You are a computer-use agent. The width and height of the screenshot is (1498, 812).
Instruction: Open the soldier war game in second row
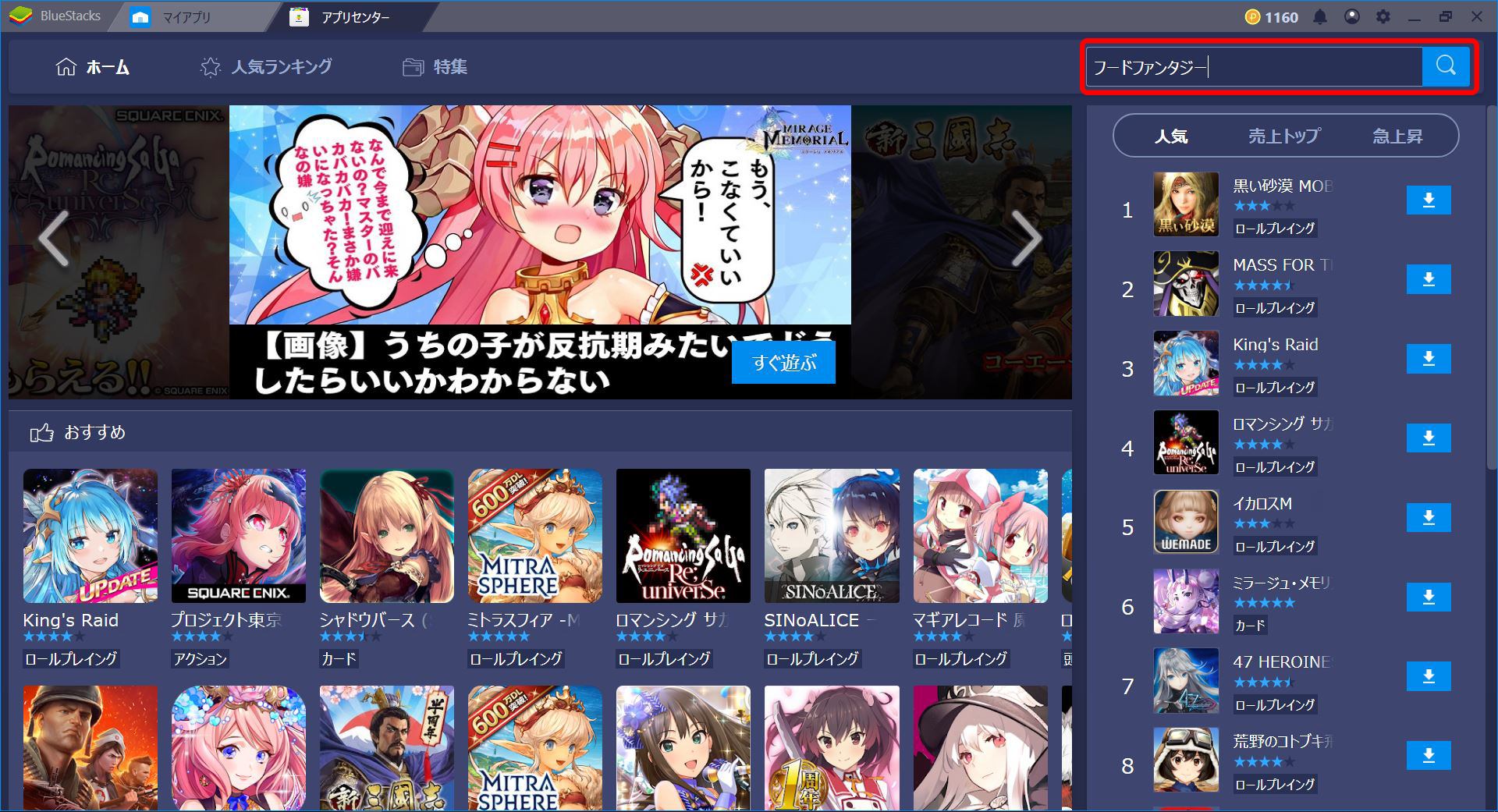point(90,748)
